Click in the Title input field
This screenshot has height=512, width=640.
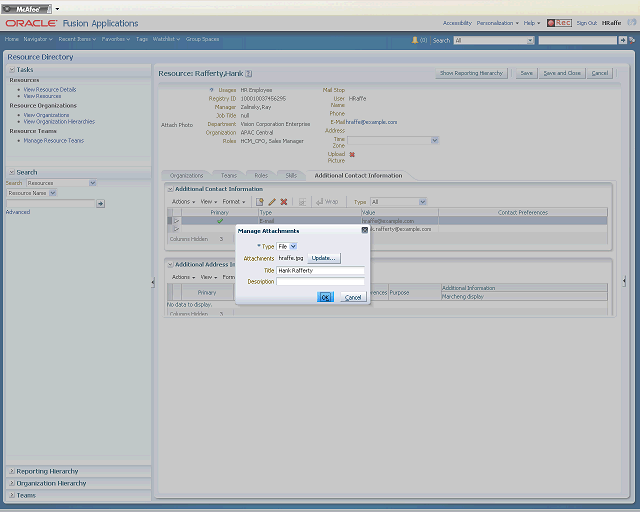coord(320,270)
